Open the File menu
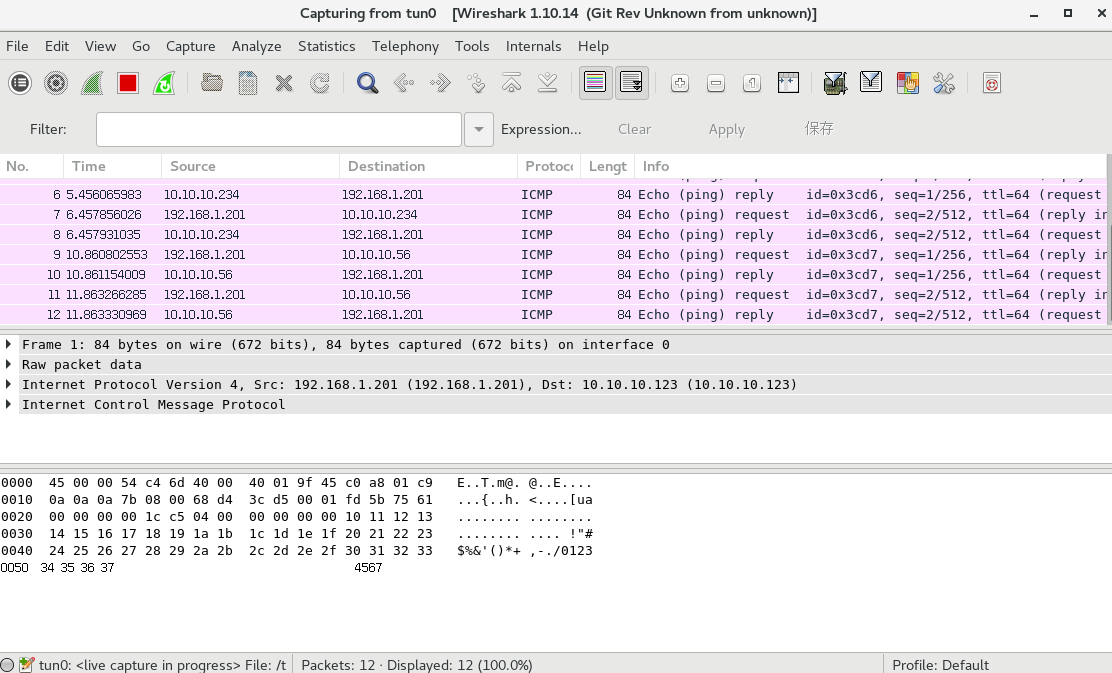 pos(17,46)
